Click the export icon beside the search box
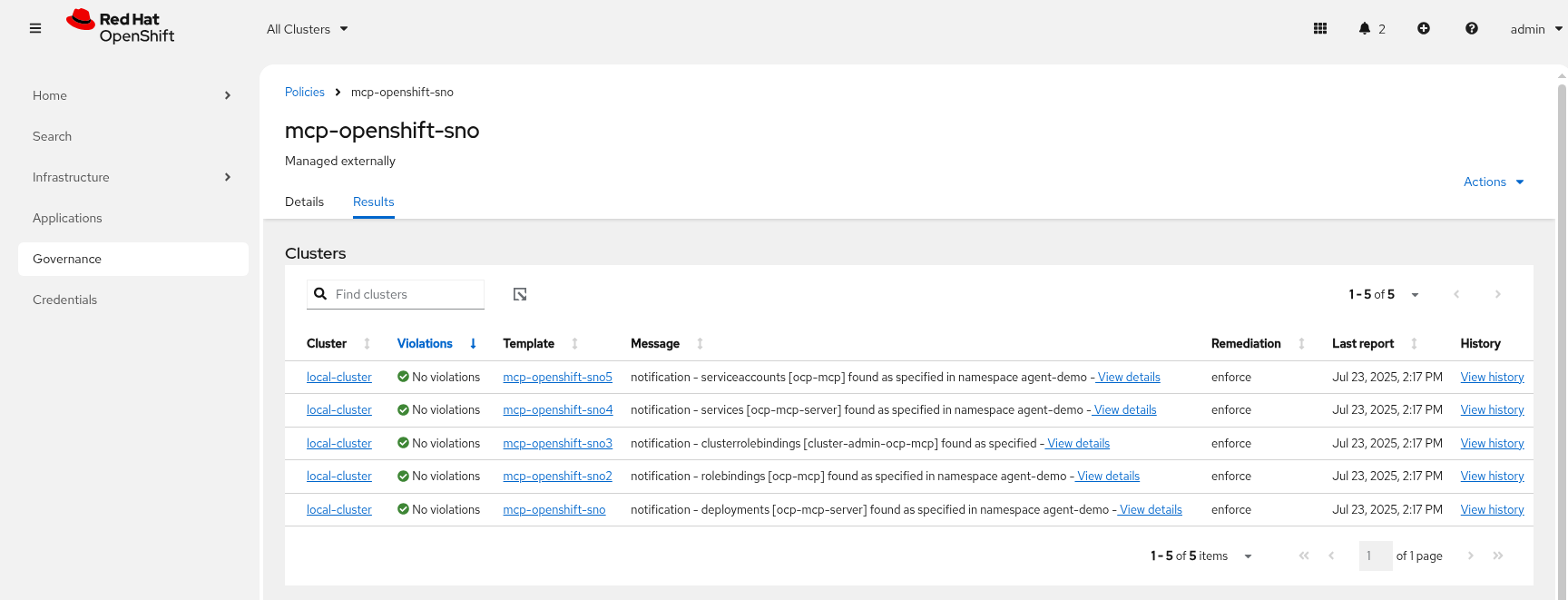 pyautogui.click(x=520, y=294)
